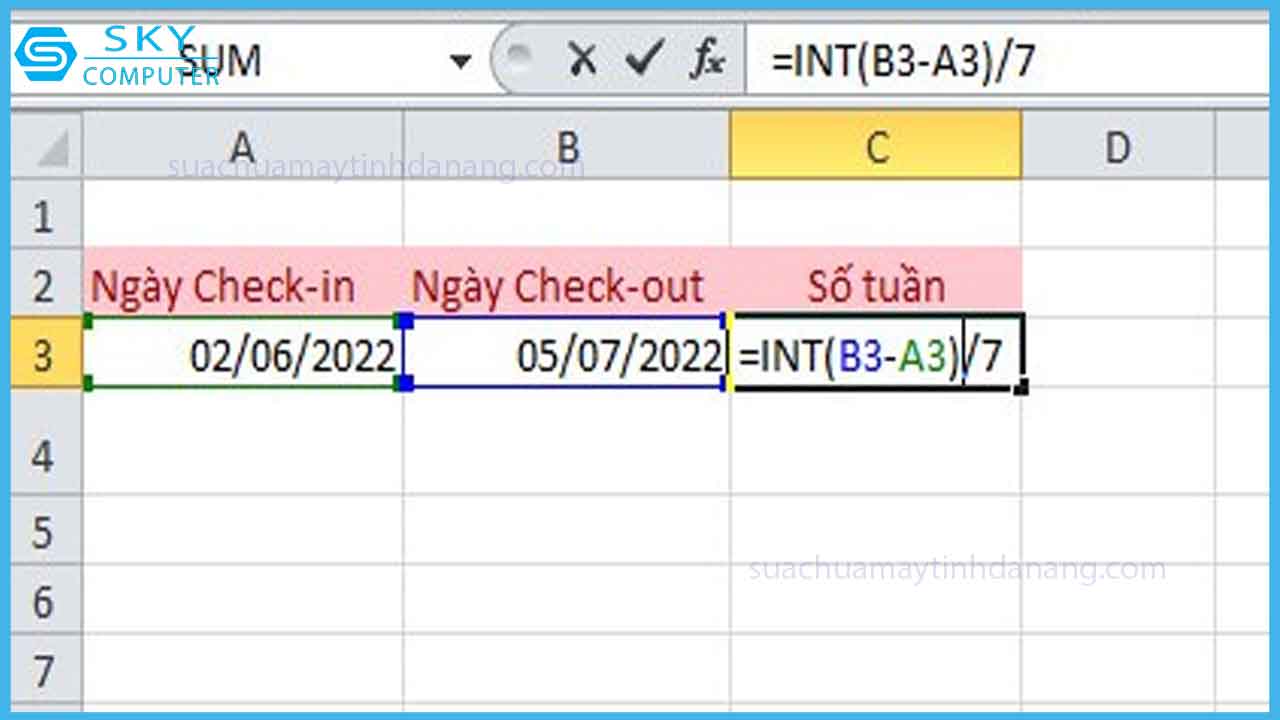Open the Name Box dropdown arrow
This screenshot has height=720, width=1280.
coord(460,62)
